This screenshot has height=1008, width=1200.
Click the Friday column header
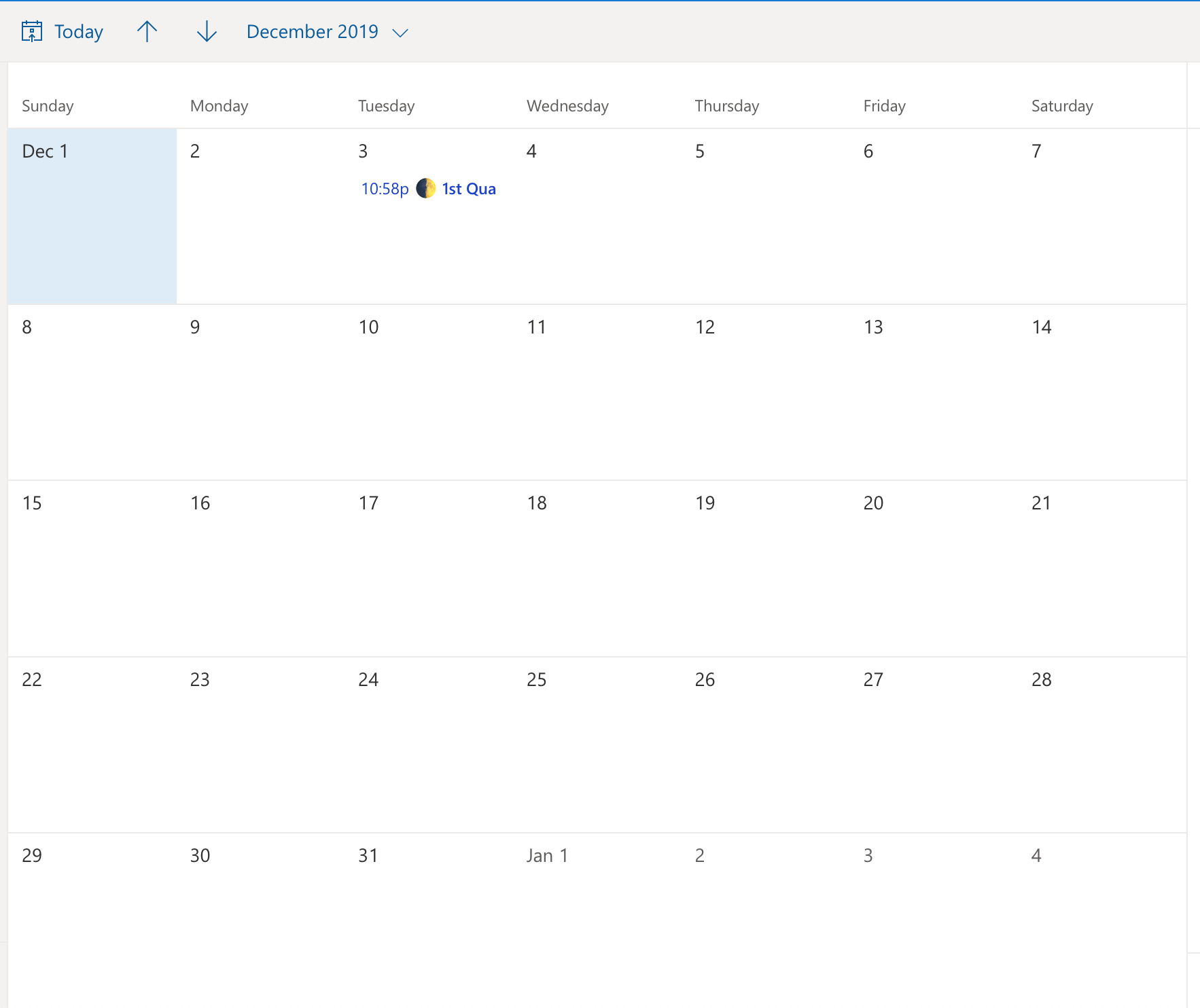point(885,106)
